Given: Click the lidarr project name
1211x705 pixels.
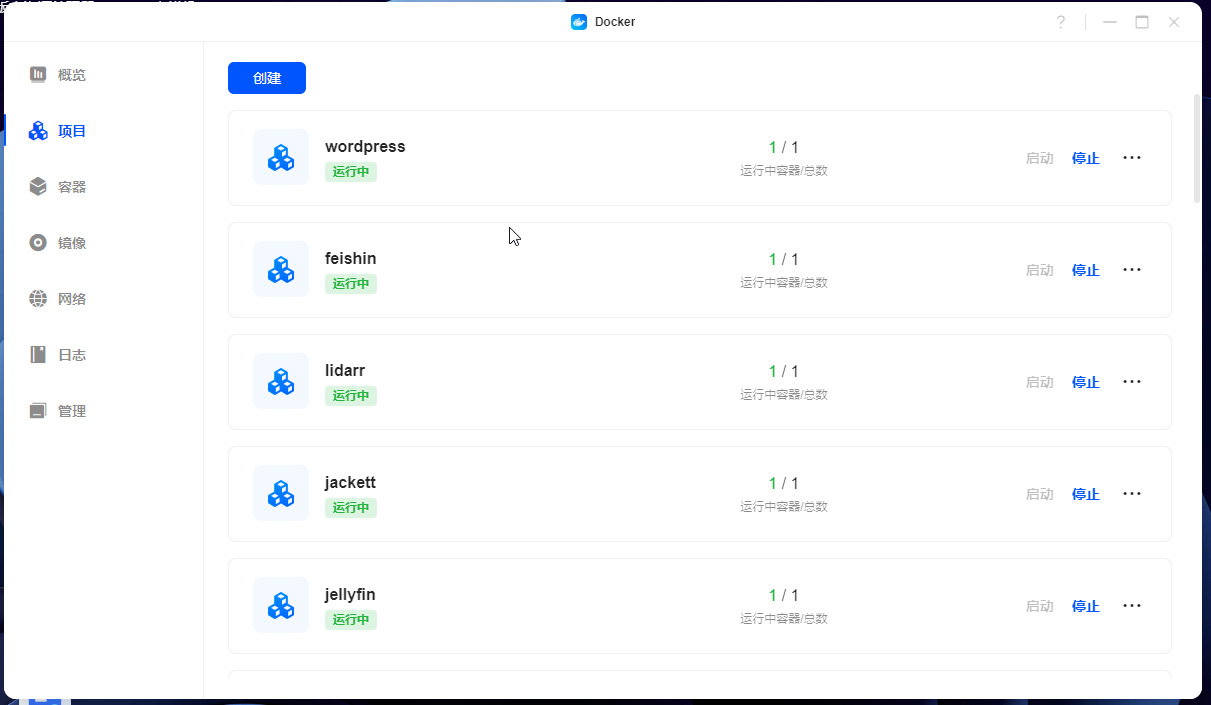Looking at the screenshot, I should pos(345,370).
